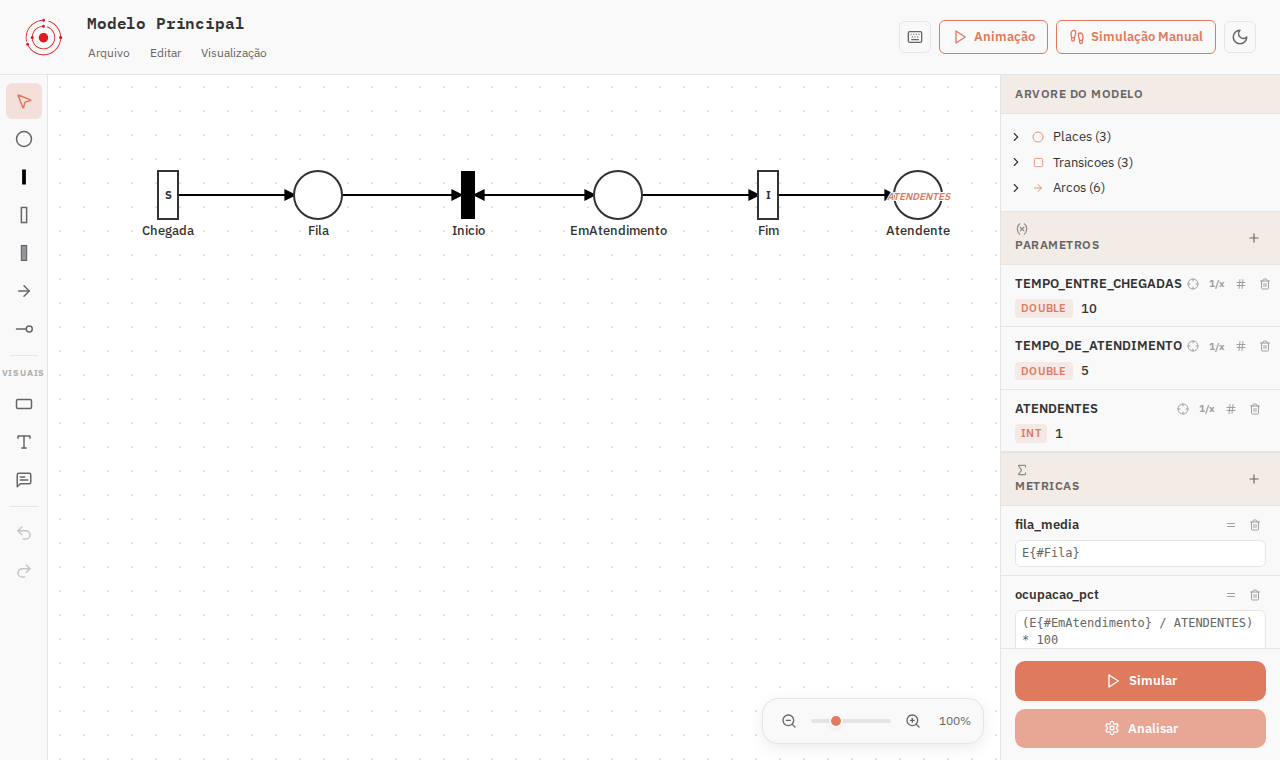Select the circle-ended inhibitor arc tool
The width and height of the screenshot is (1280, 760).
tap(24, 329)
